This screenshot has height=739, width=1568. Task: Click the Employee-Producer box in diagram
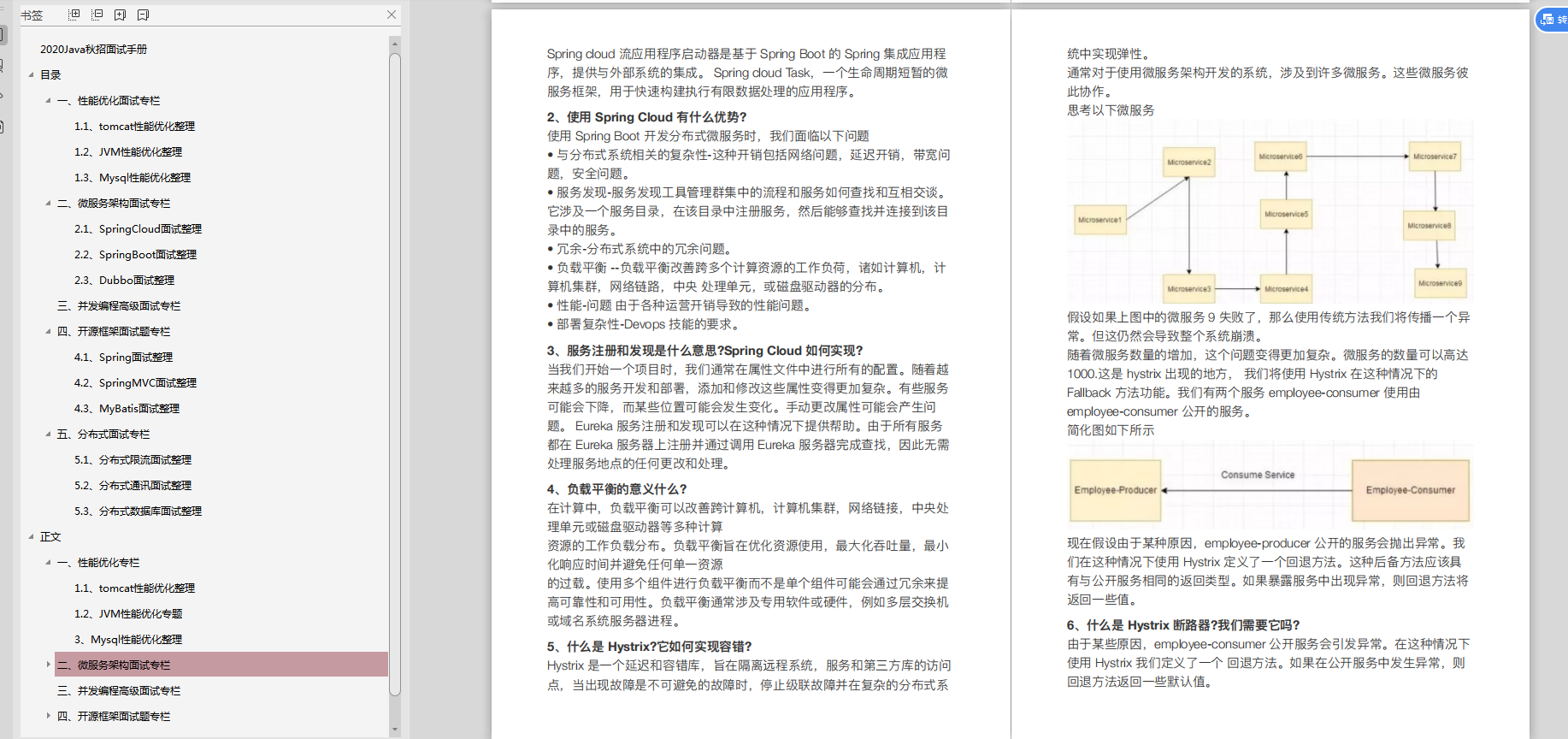click(x=1115, y=490)
